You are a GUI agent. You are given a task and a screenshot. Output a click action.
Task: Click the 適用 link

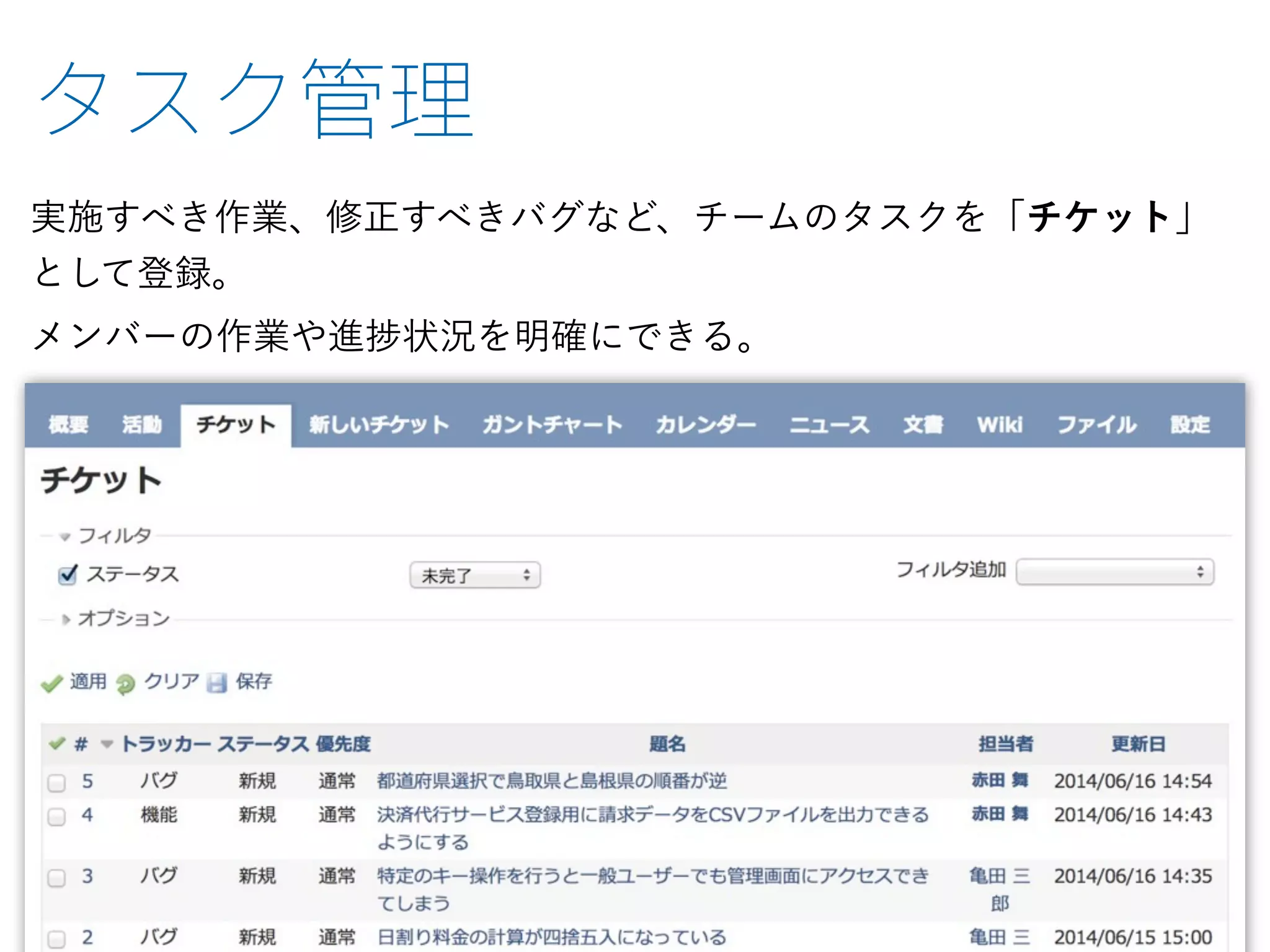click(88, 682)
